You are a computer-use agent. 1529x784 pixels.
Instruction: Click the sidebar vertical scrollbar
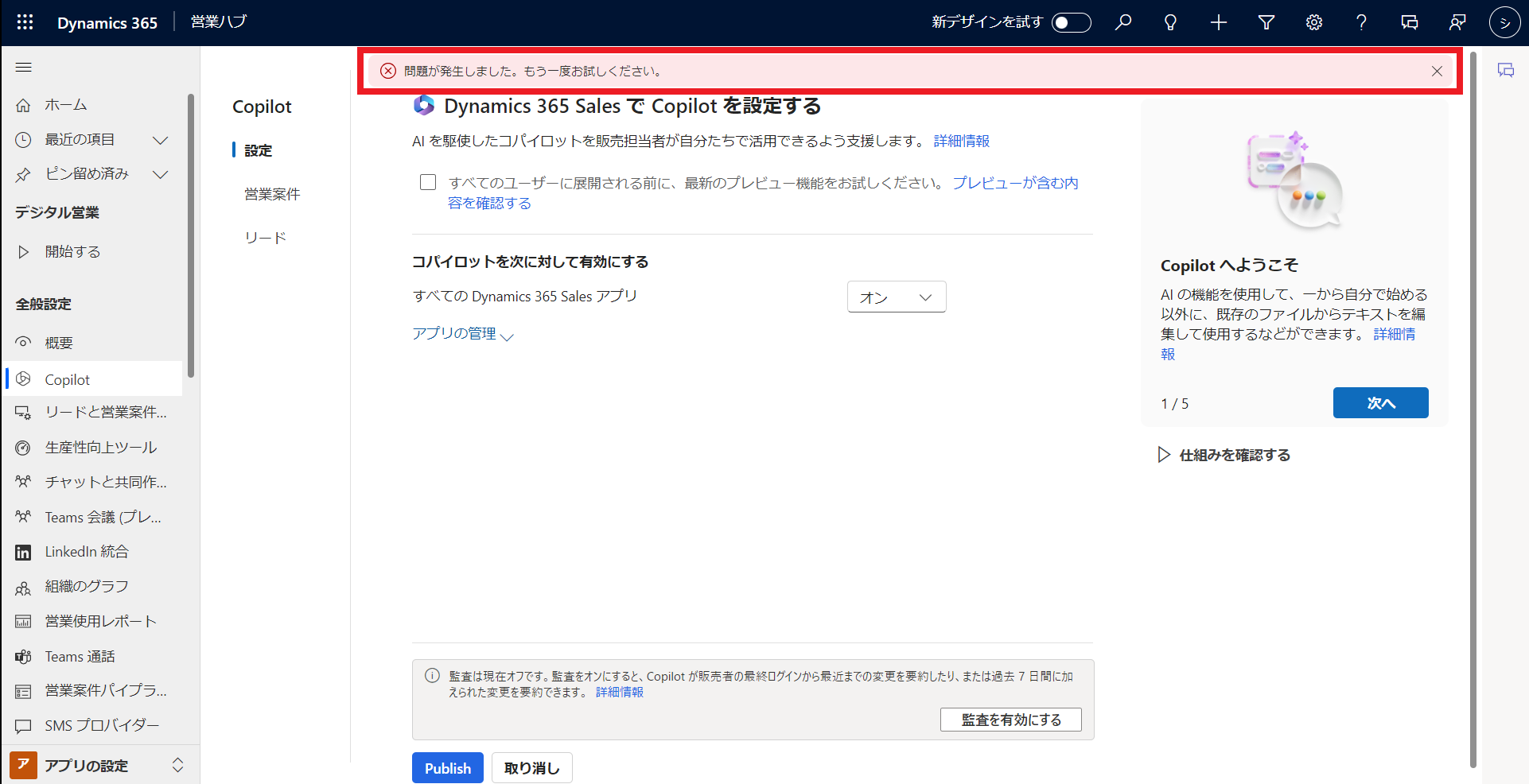point(191,235)
